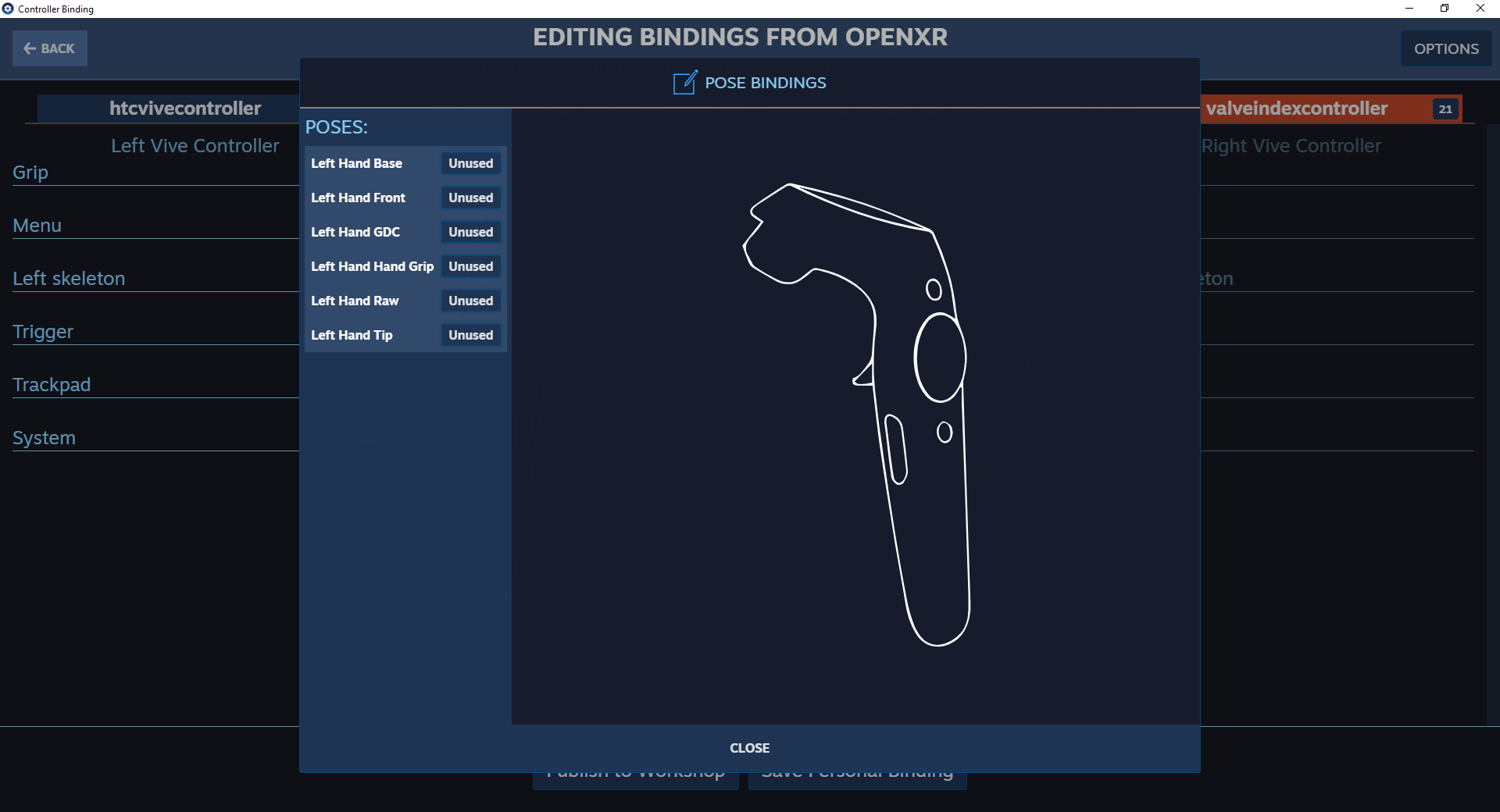1500x812 pixels.
Task: Open the Left Hand Raw pose dropdown
Action: pyautogui.click(x=470, y=301)
